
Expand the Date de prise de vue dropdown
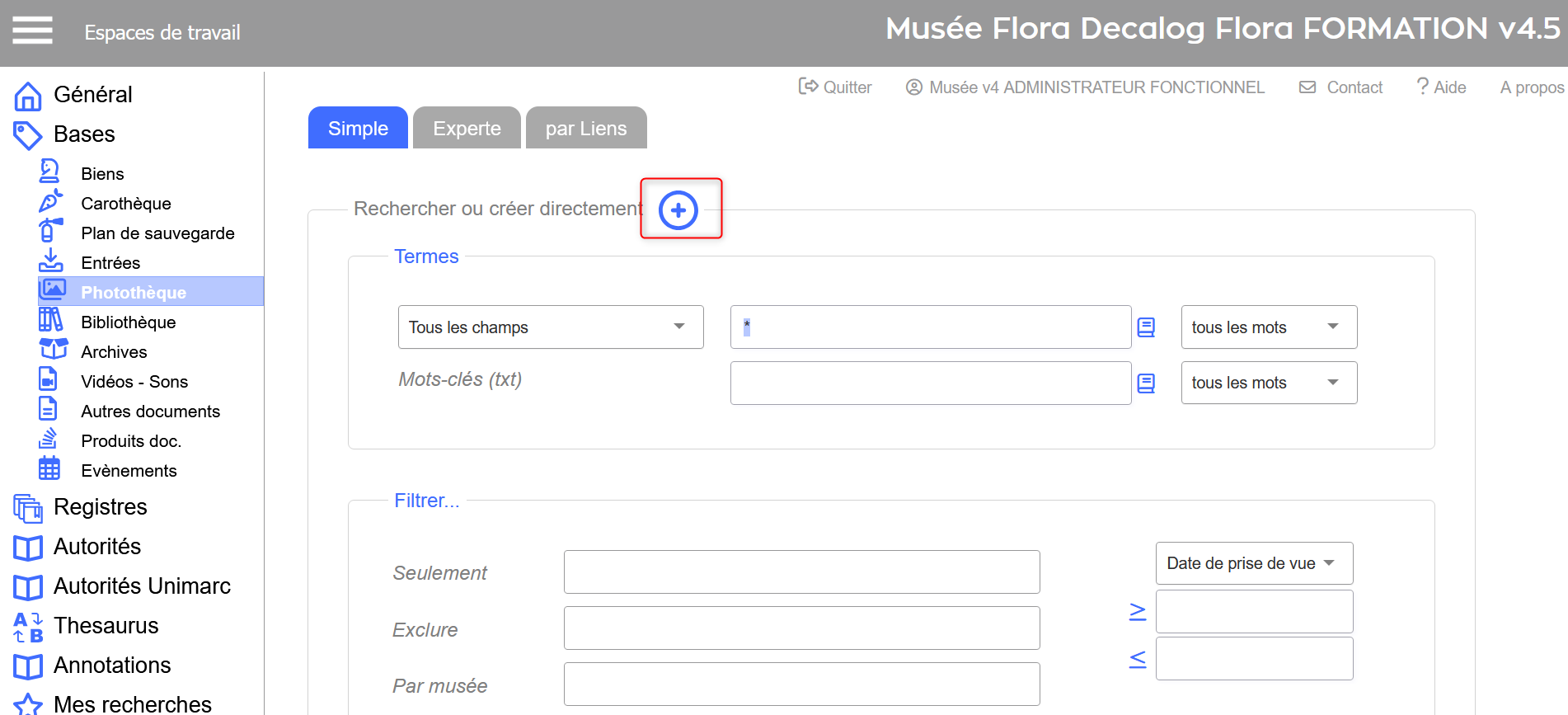coord(1253,563)
